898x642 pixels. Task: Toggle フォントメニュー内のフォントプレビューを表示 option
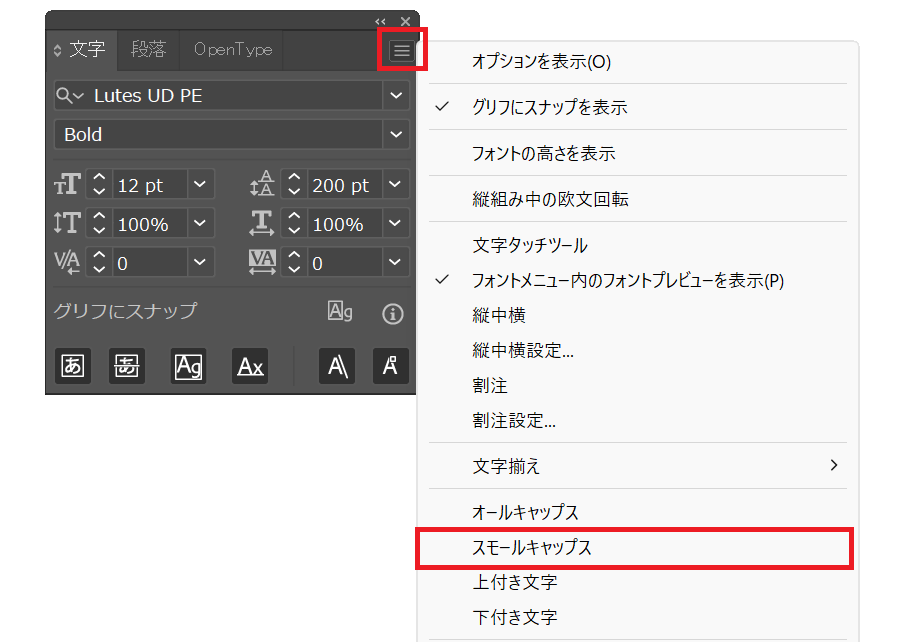coord(627,281)
